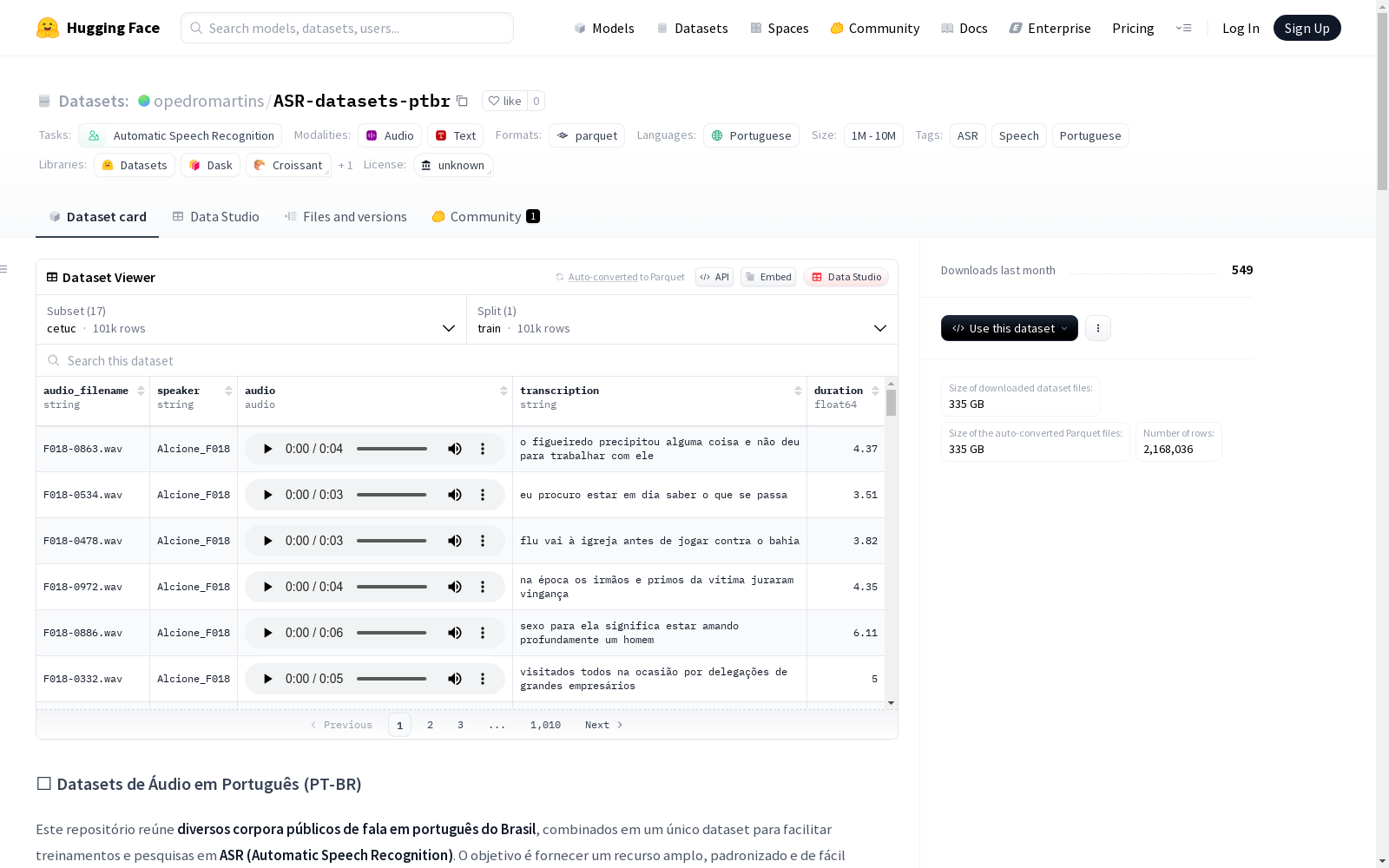The height and width of the screenshot is (868, 1389).
Task: Switch to the Data Studio tab
Action: (215, 217)
